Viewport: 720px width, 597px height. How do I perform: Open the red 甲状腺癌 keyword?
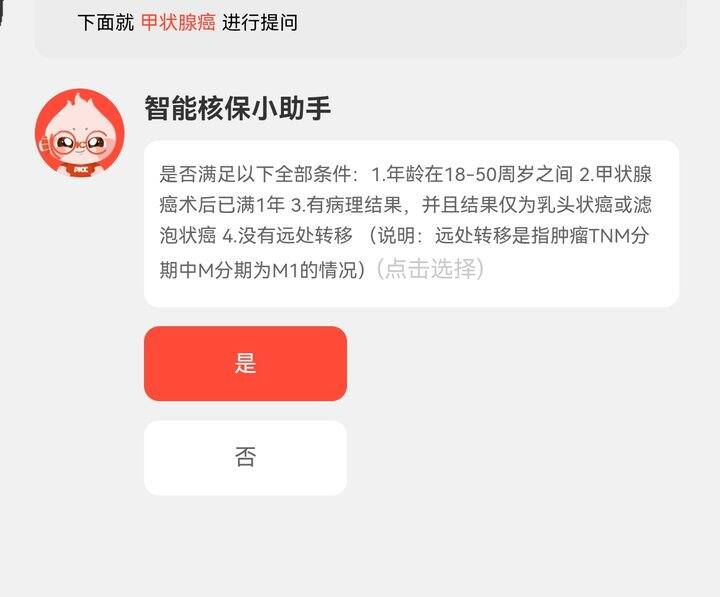[x=178, y=22]
